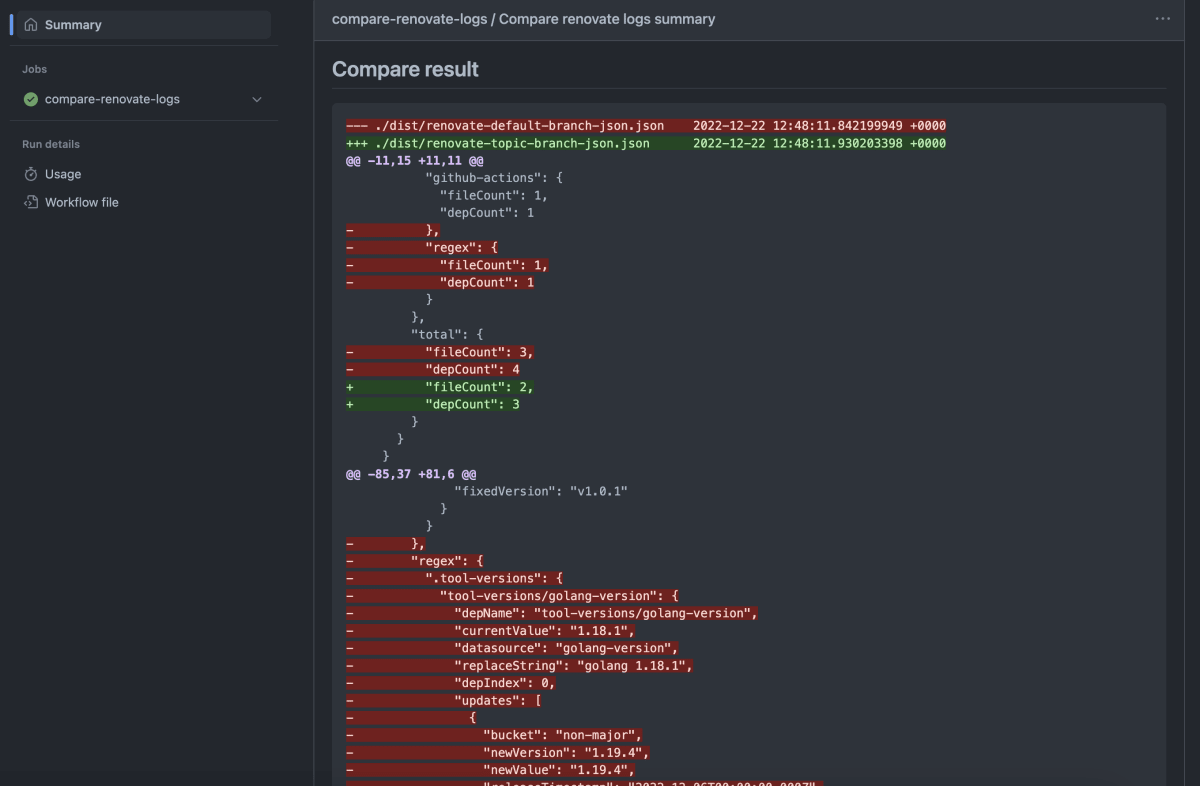Screen dimensions: 1200x786
Task: Click the green success check icon
Action: point(31,100)
